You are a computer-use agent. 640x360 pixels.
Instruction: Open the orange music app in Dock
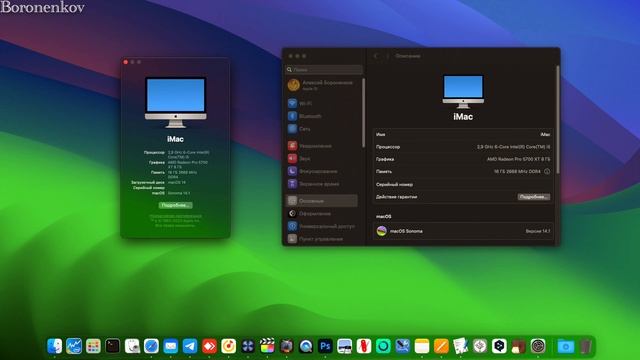229,347
